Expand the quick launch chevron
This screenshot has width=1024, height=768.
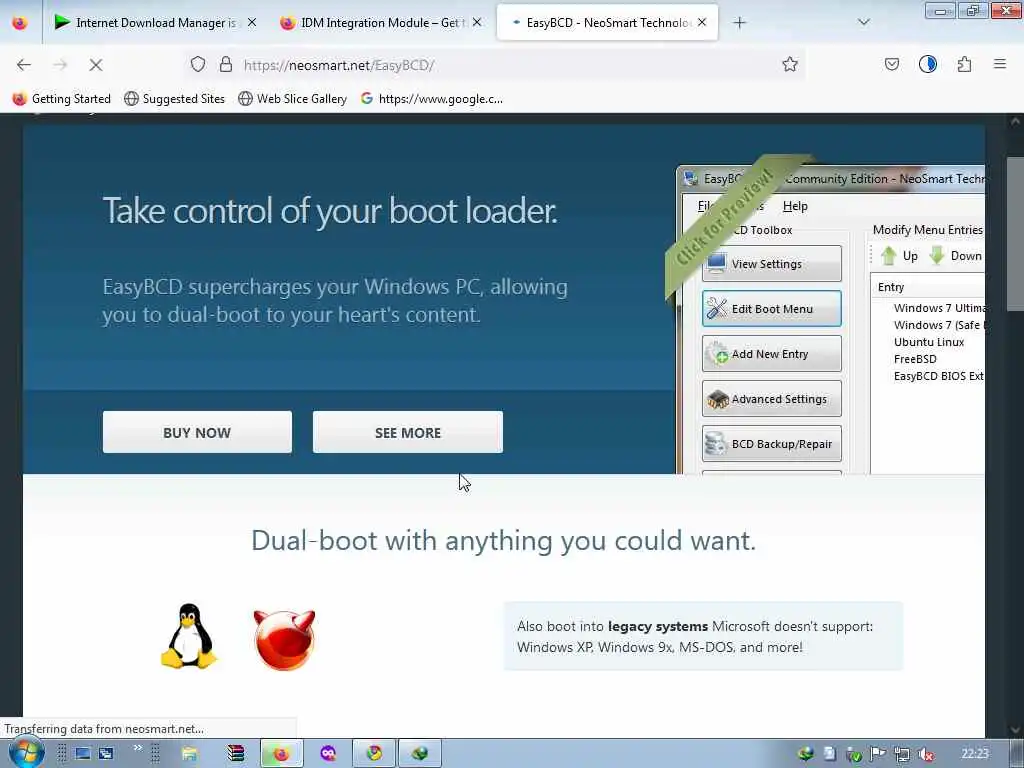coord(137,748)
